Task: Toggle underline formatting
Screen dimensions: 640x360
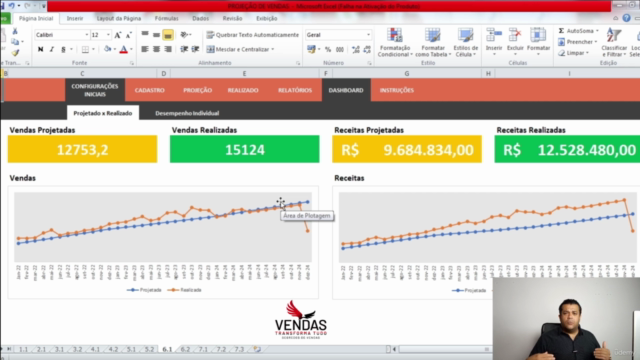Action: (x=63, y=49)
